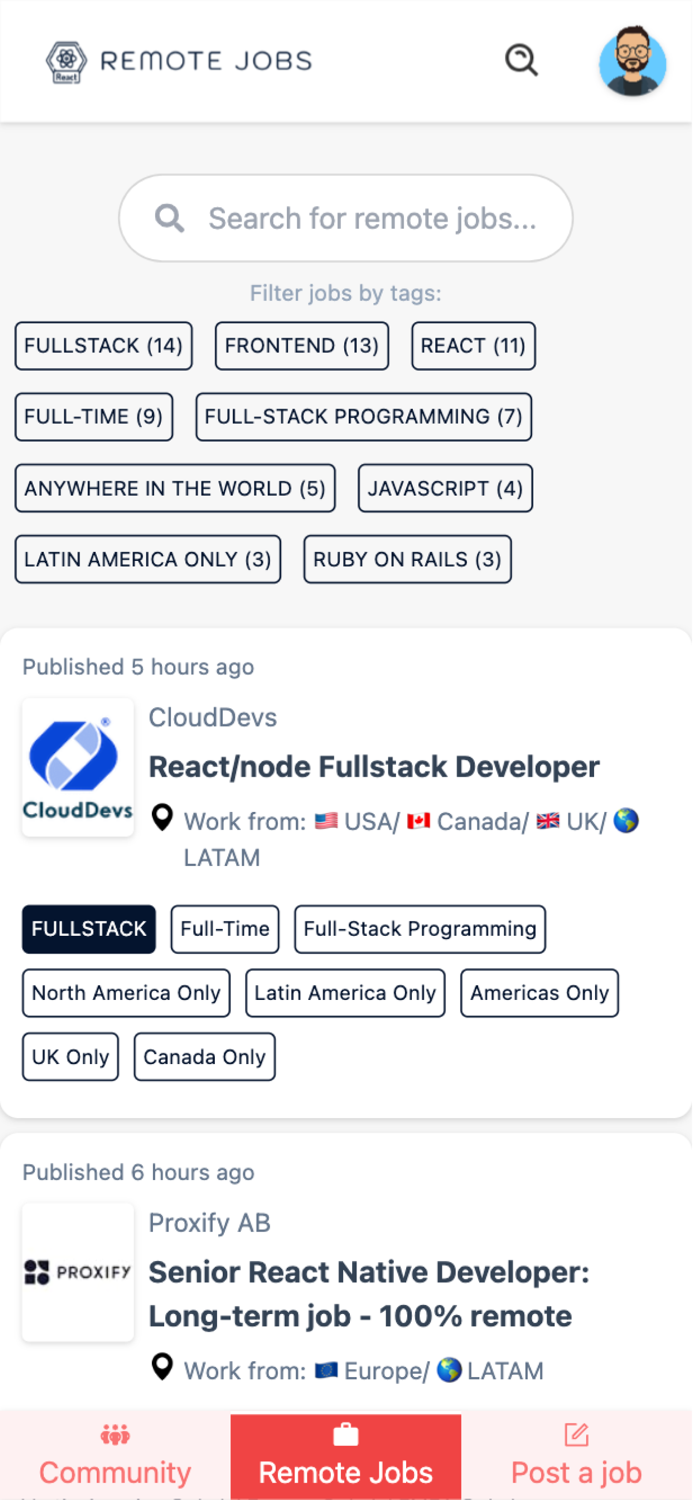Open the CloudDevs React/node Fullstack Developer listing
Viewport: 693px width, 1500px height.
click(374, 766)
